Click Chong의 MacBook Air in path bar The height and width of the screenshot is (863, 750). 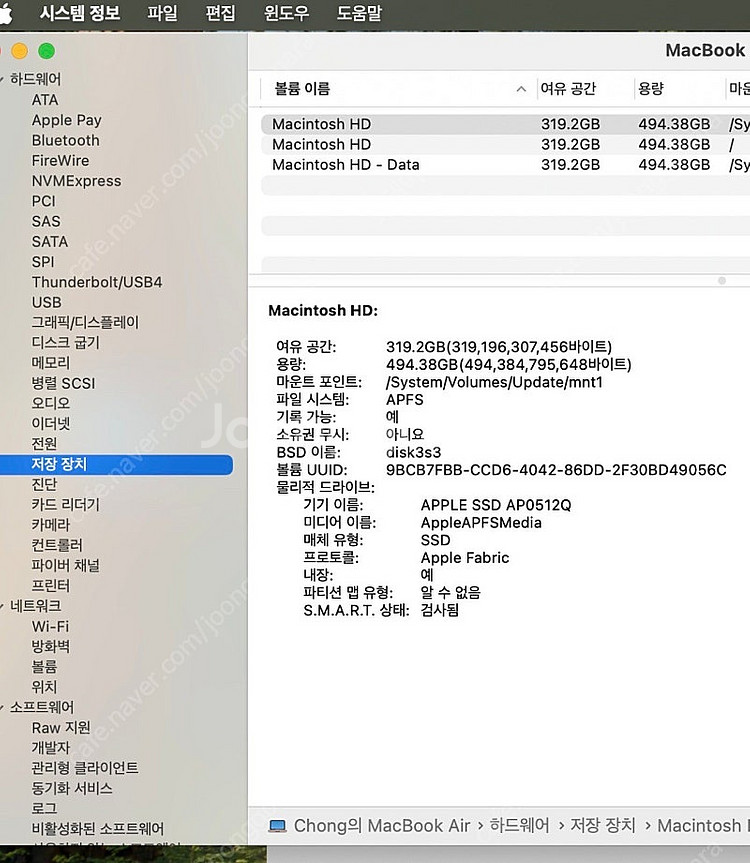click(x=382, y=826)
